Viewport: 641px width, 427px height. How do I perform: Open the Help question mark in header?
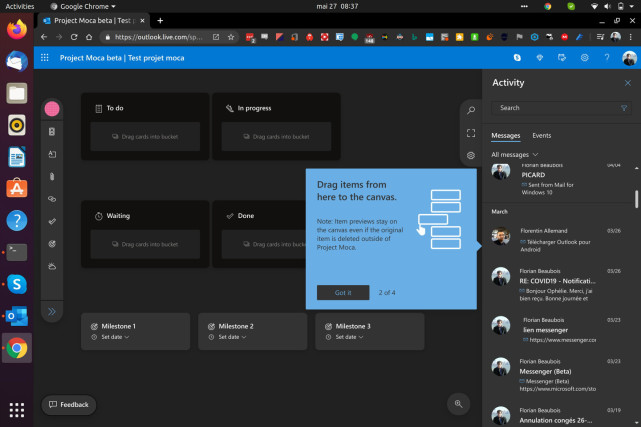(x=607, y=58)
